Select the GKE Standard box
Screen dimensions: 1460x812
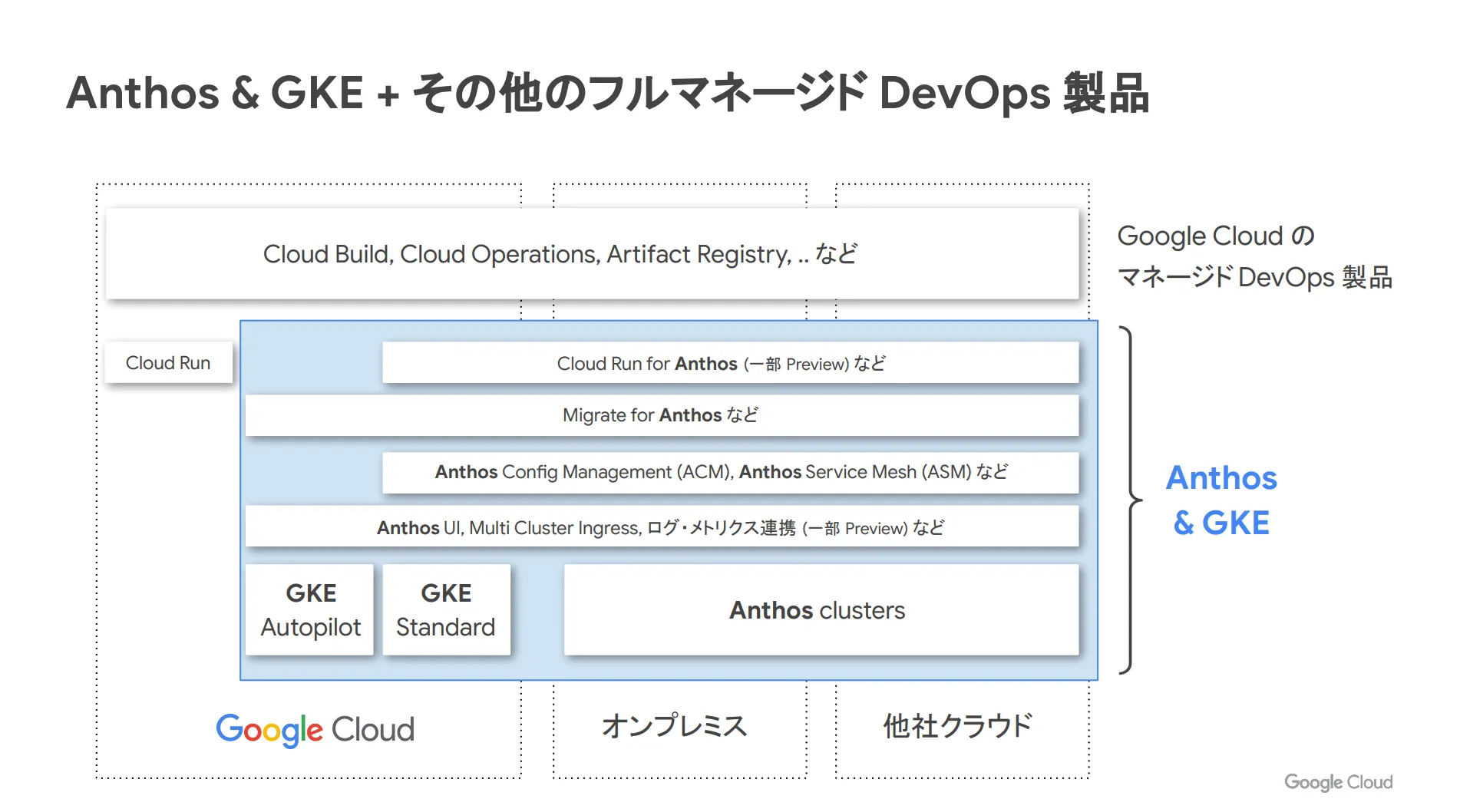coord(446,610)
